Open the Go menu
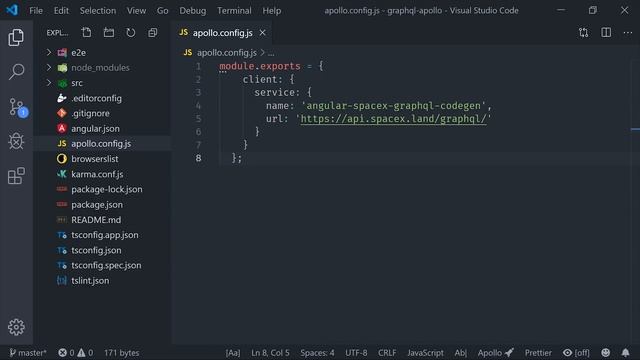This screenshot has height=360, width=640. tap(162, 10)
